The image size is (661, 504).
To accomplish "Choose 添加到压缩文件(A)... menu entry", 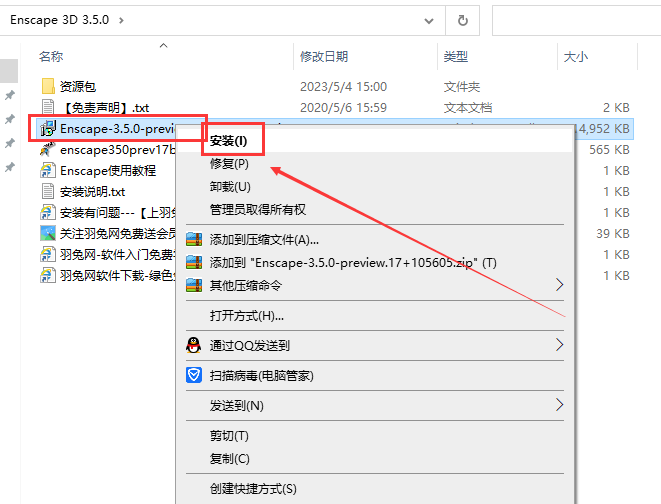I will pos(264,240).
